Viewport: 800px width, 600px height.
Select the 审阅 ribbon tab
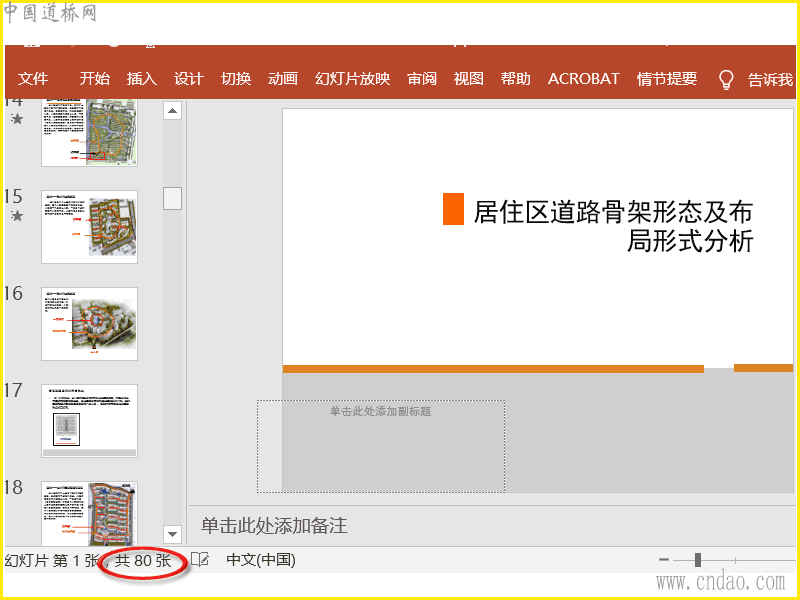pos(422,79)
